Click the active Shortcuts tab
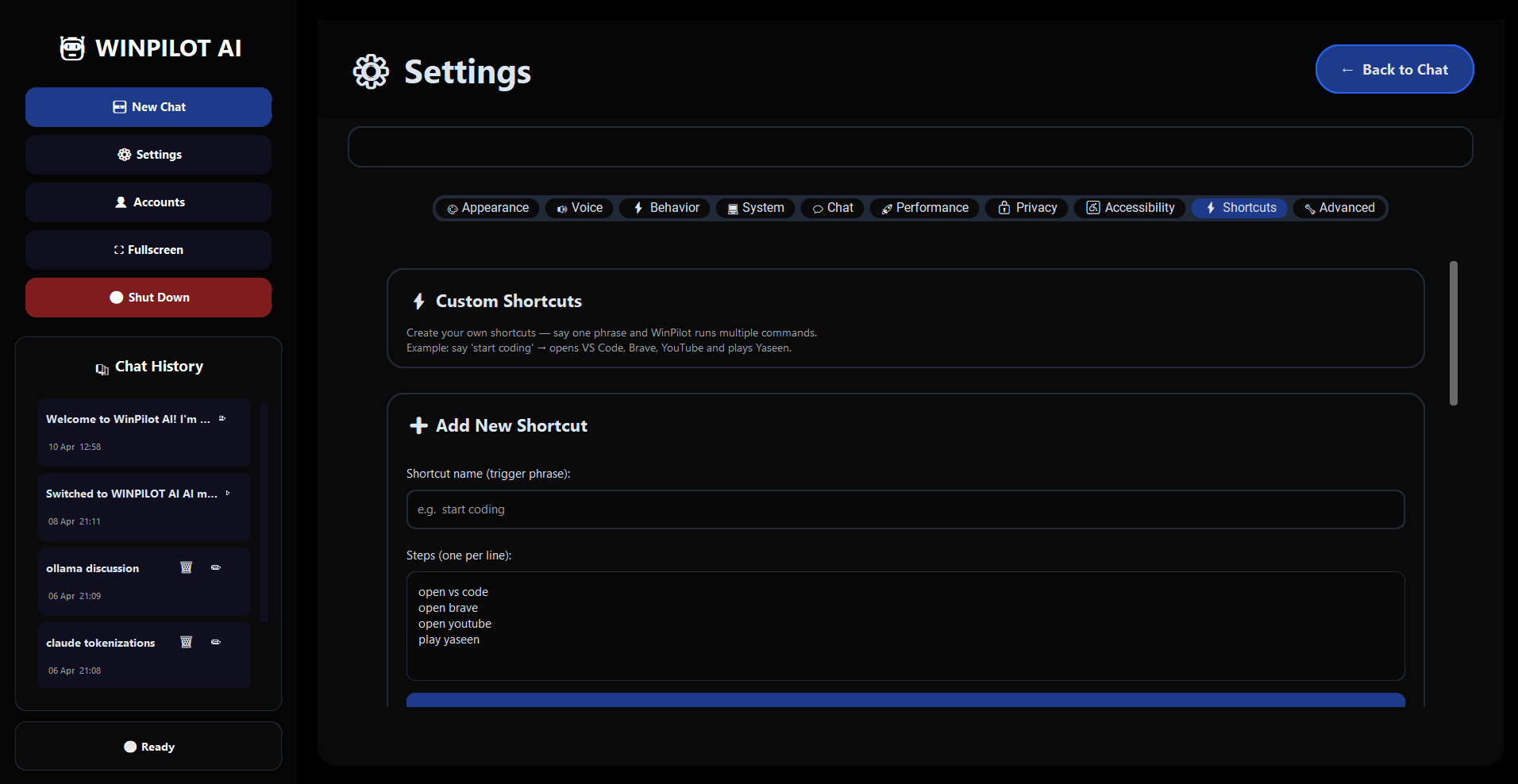This screenshot has width=1518, height=784. (1239, 208)
